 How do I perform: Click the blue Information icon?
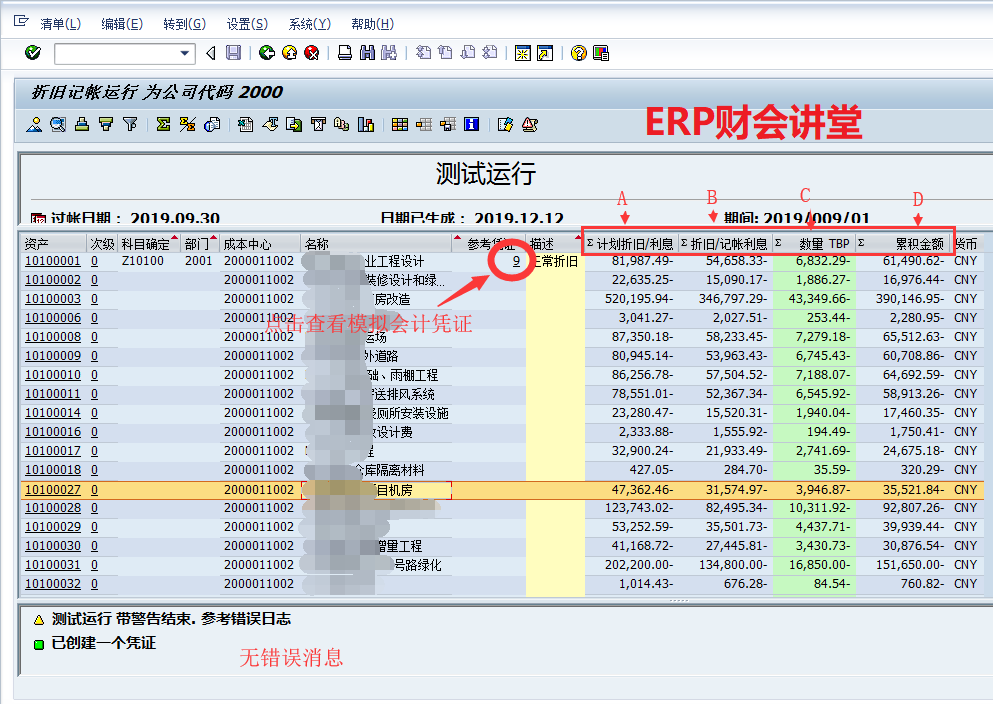(471, 125)
